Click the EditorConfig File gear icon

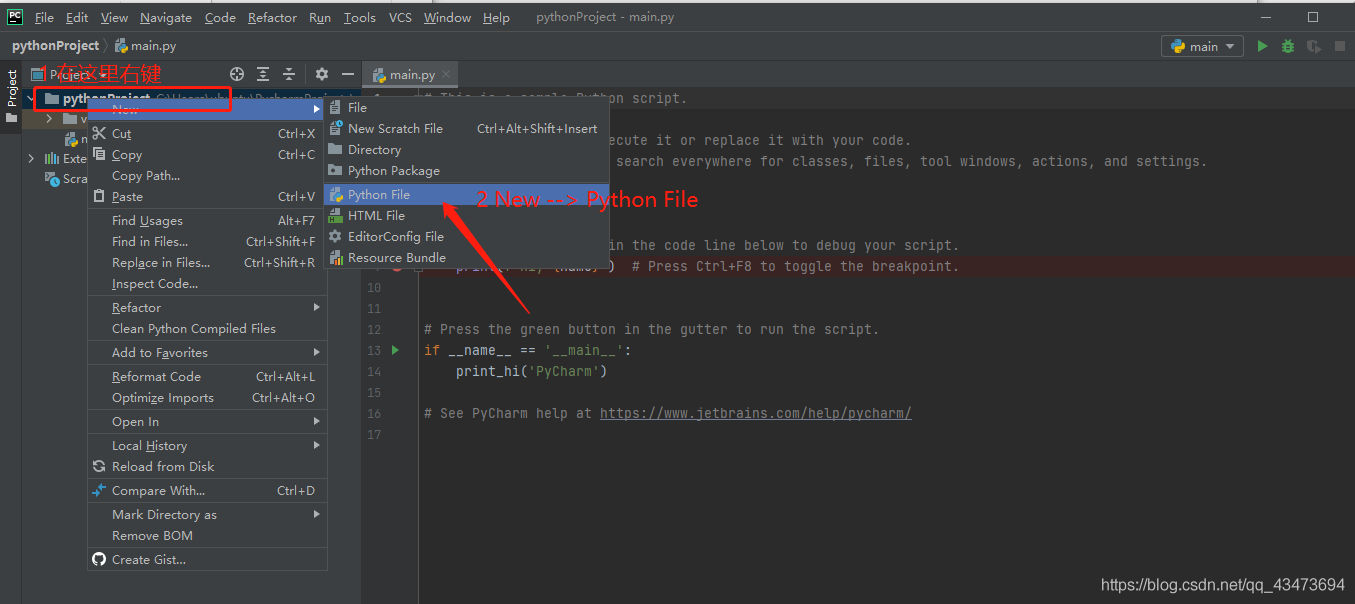click(336, 236)
